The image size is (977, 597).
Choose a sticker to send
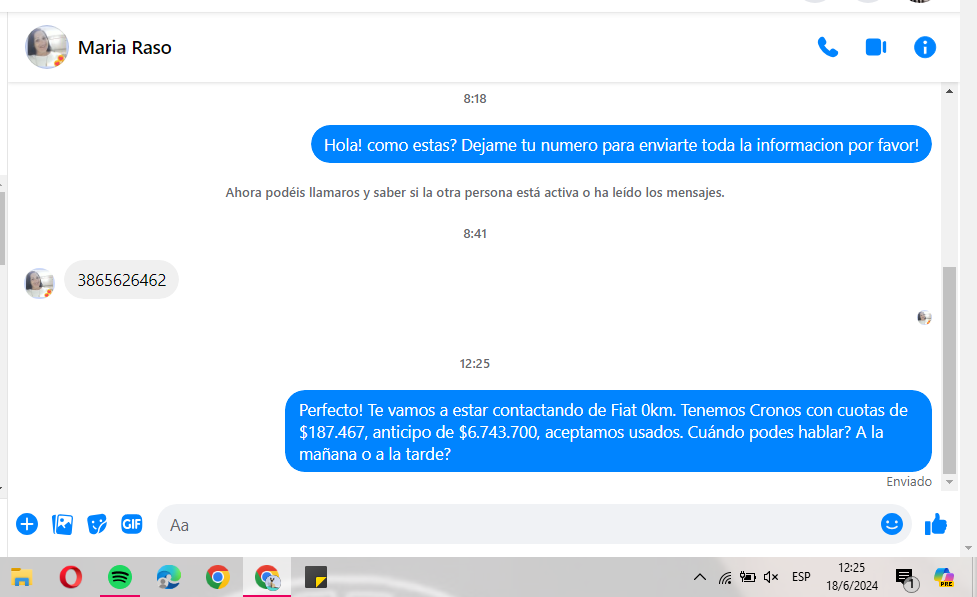(97, 524)
